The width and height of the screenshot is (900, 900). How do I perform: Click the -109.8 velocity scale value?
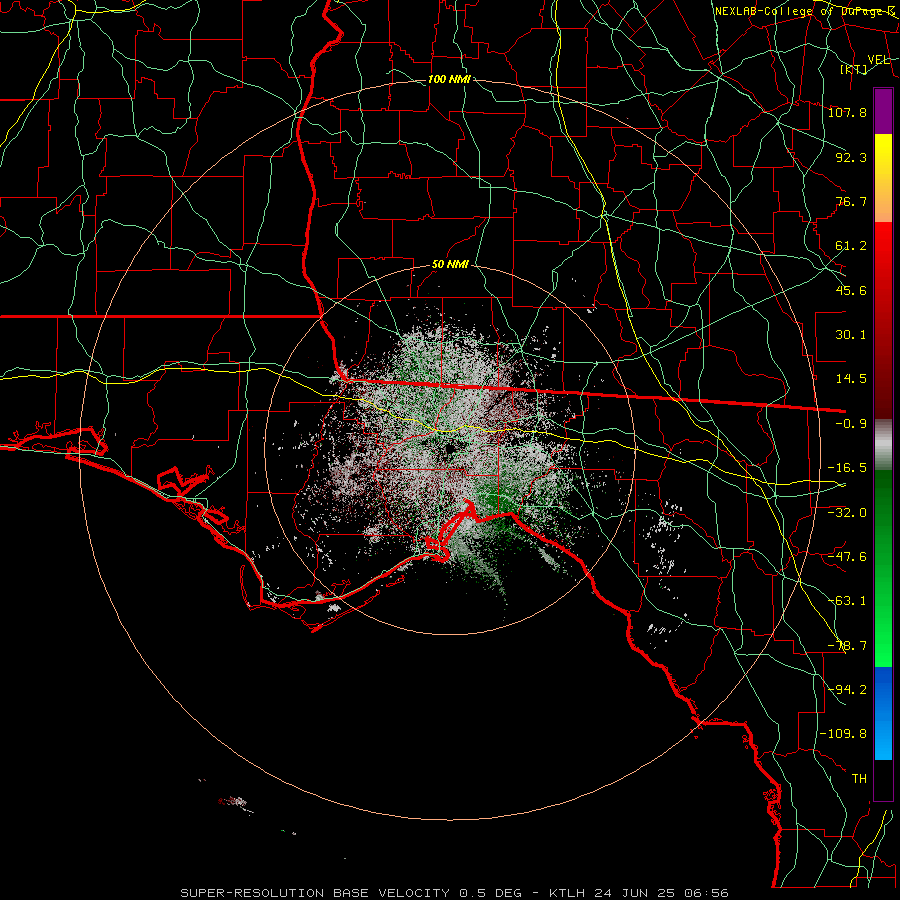click(843, 734)
